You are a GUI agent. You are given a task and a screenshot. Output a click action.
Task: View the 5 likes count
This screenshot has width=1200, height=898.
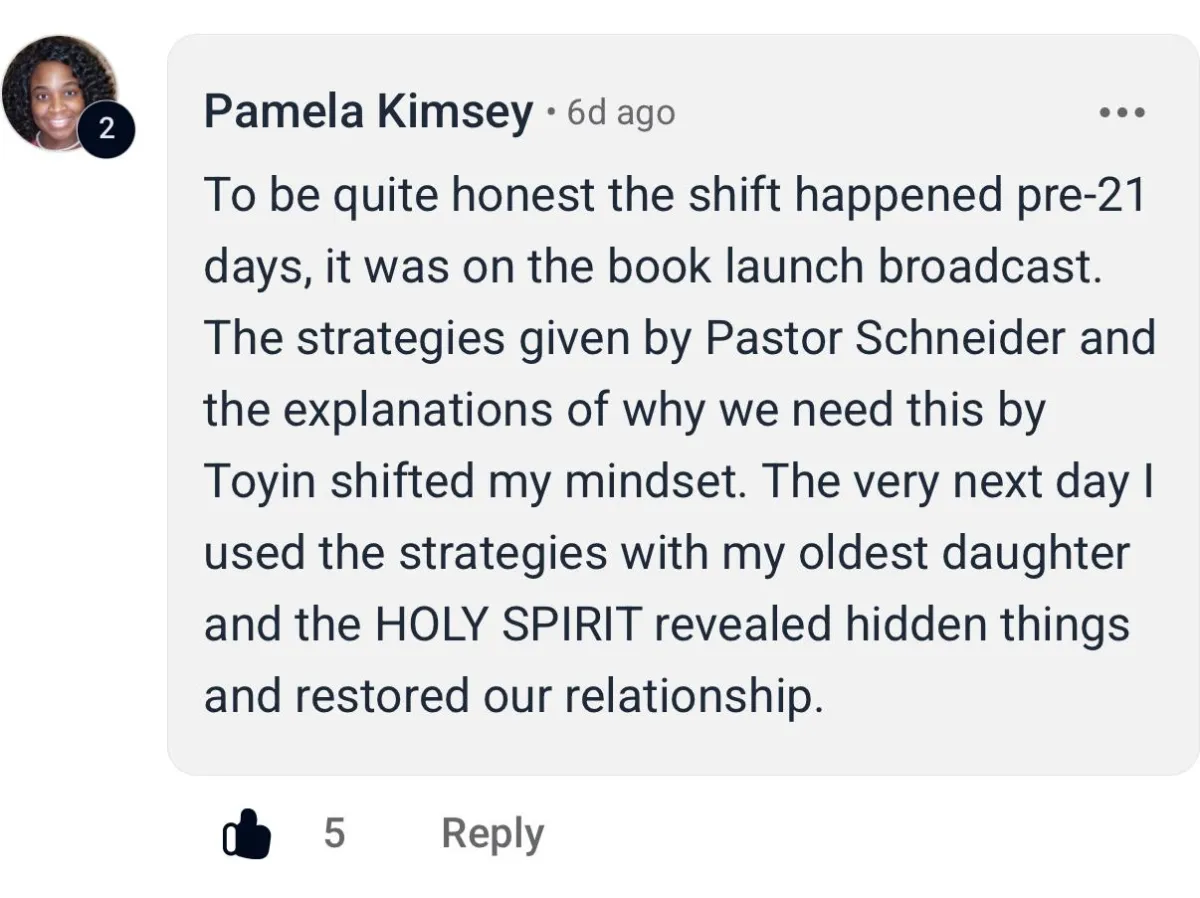(x=334, y=833)
